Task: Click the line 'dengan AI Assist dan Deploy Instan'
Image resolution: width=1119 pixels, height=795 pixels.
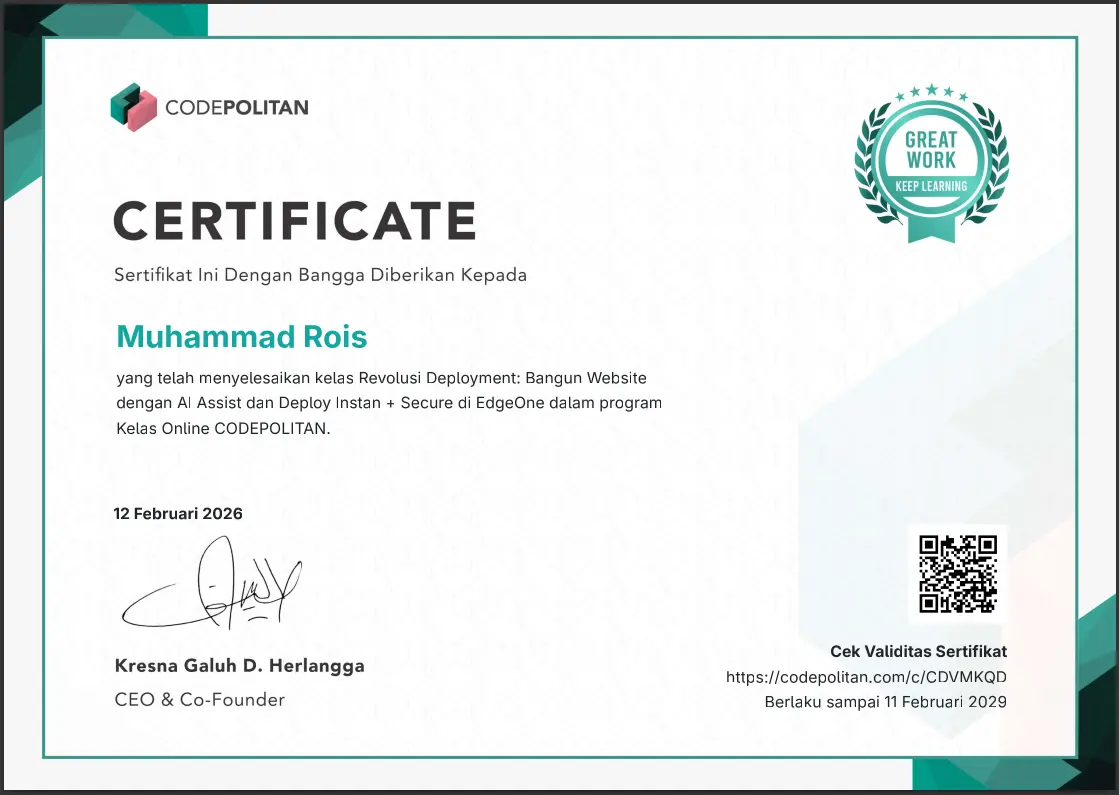Action: 389,403
